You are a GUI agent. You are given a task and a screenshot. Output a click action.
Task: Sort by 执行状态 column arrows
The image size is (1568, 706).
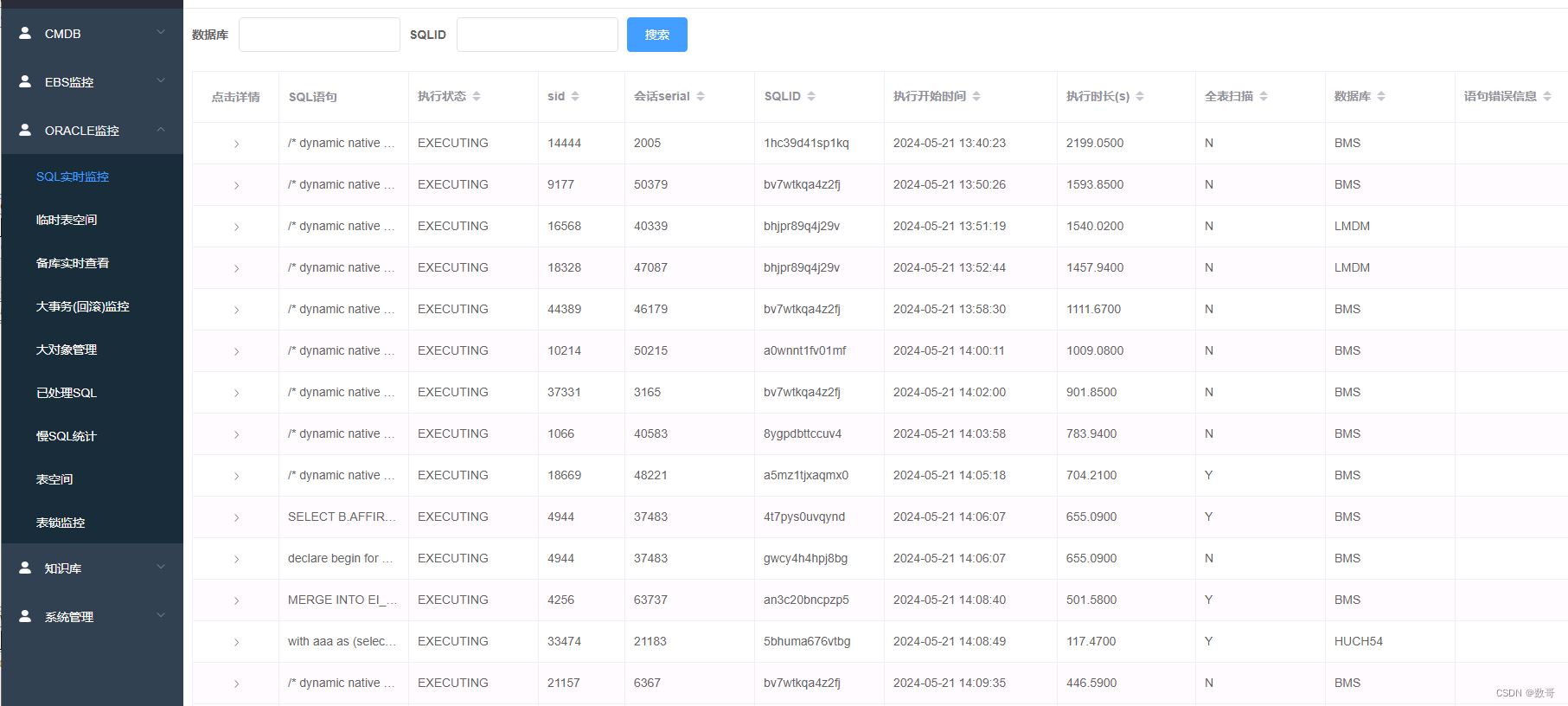click(x=477, y=96)
